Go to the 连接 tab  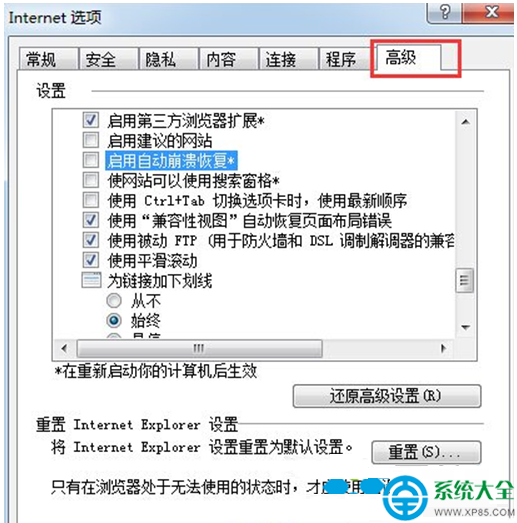point(288,59)
